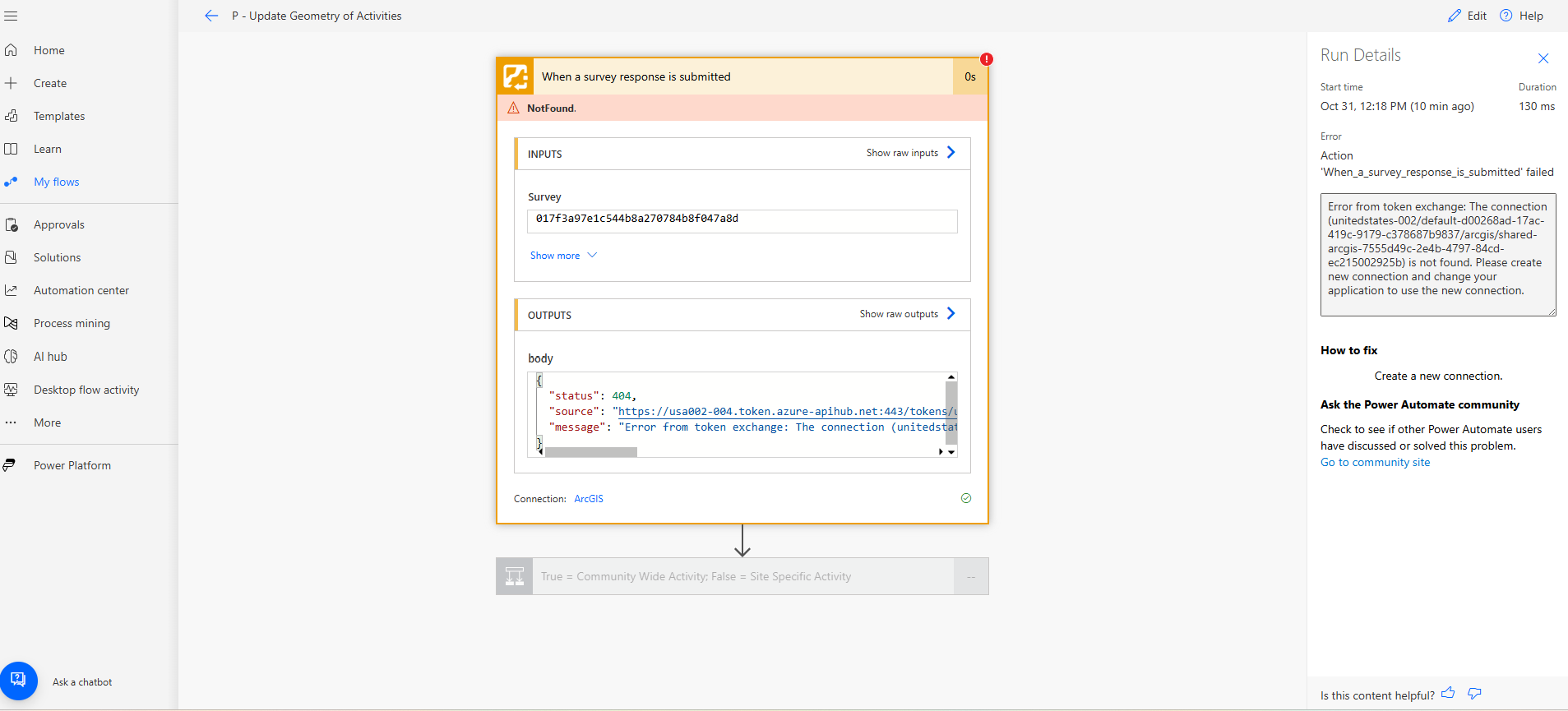Click Ask a chatbot label
The height and width of the screenshot is (711, 1568).
[82, 682]
